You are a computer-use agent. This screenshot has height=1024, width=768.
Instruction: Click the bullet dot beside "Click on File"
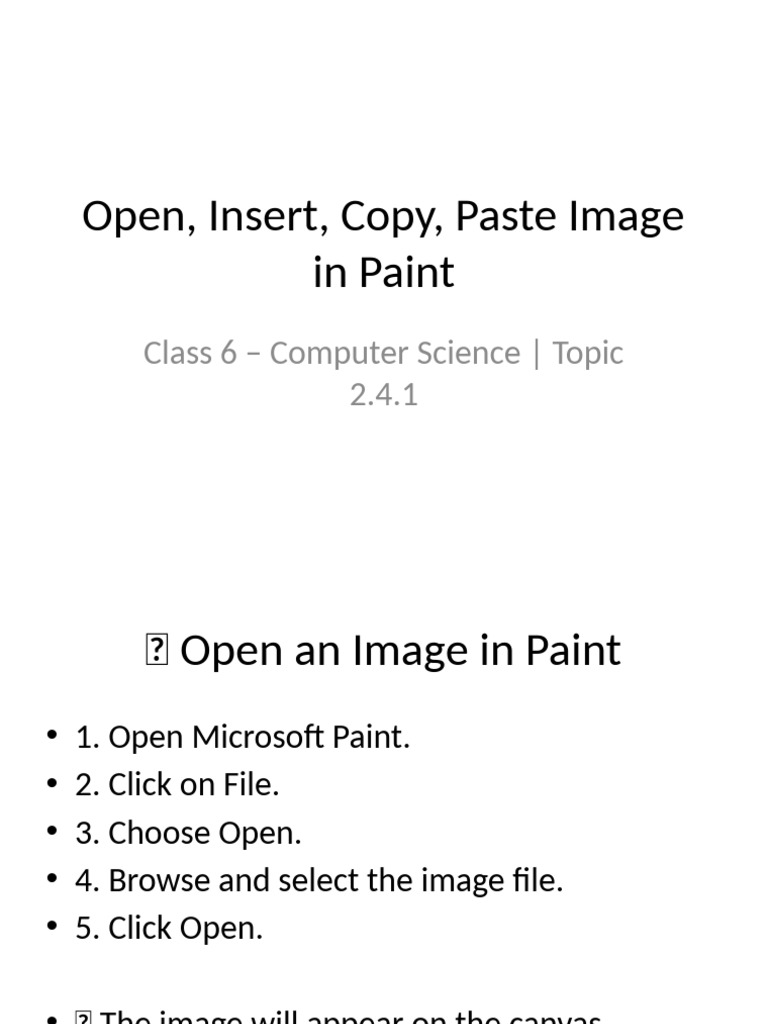click(x=52, y=786)
